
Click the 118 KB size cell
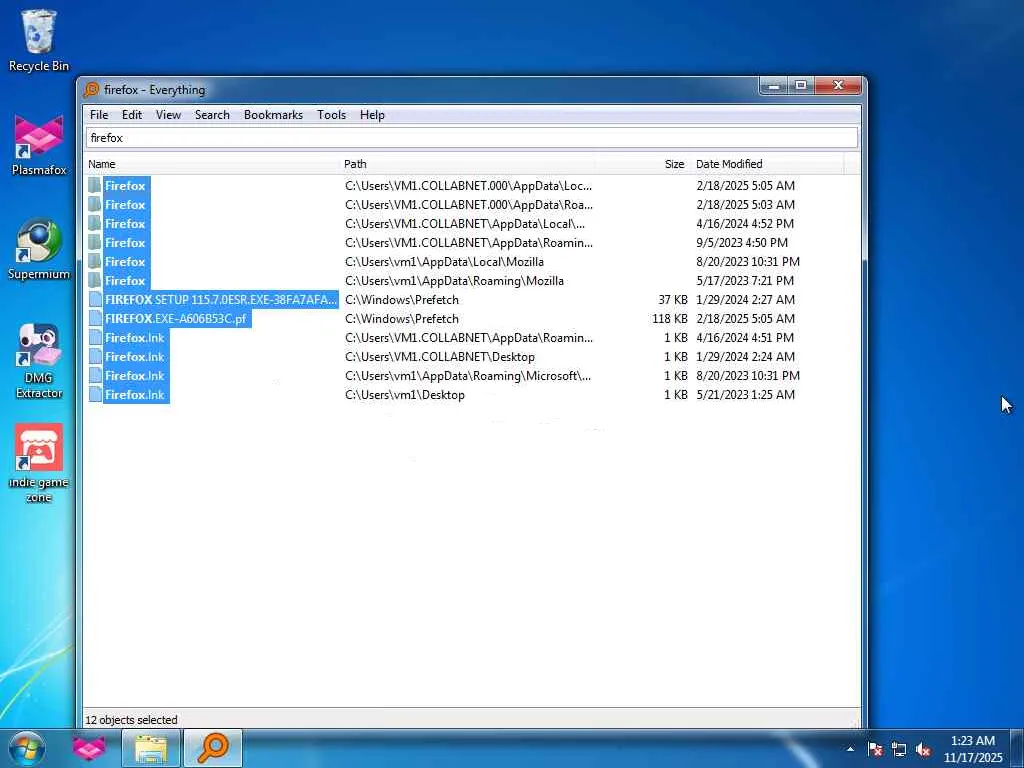(669, 319)
